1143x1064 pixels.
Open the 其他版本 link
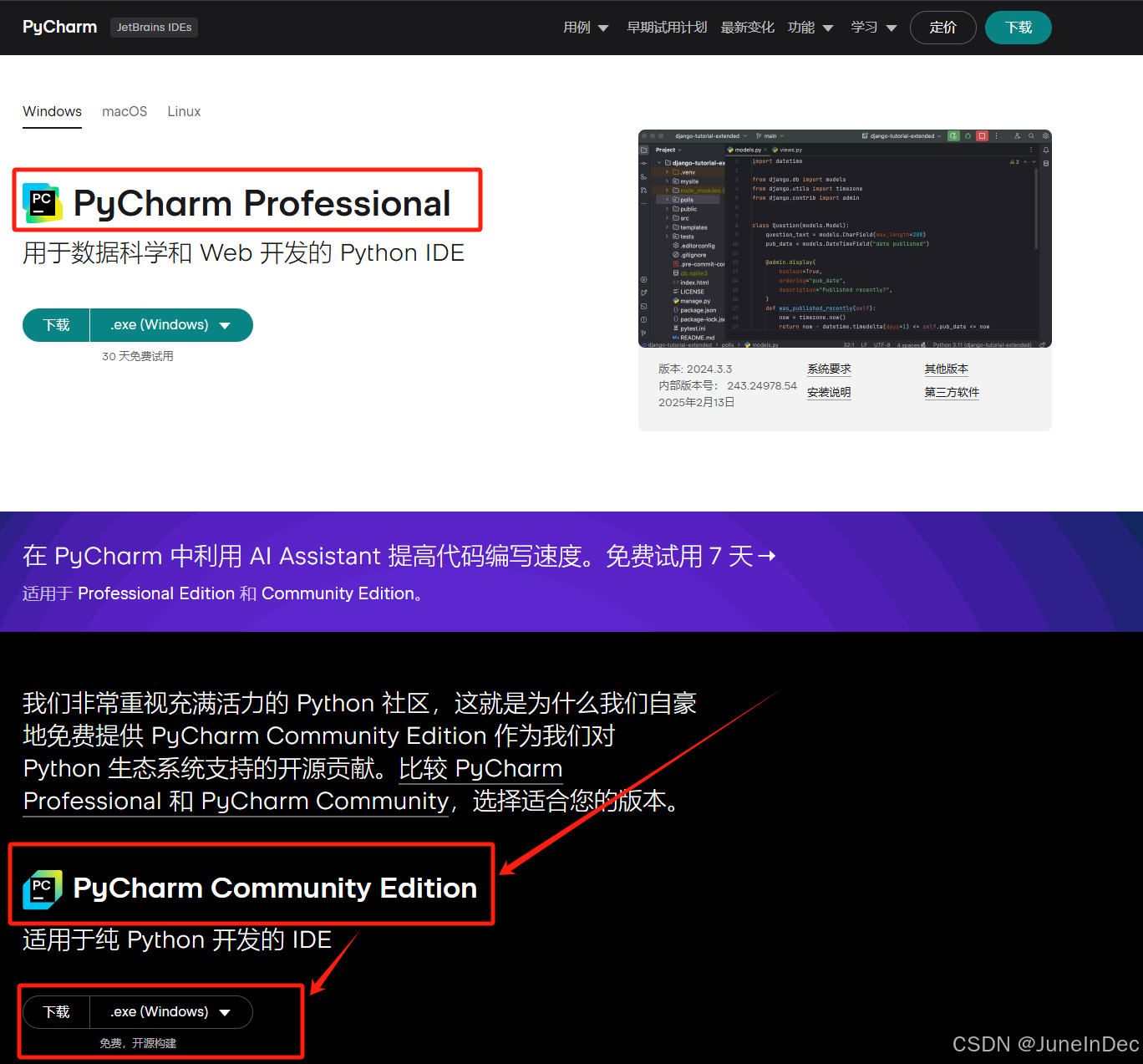[x=946, y=369]
